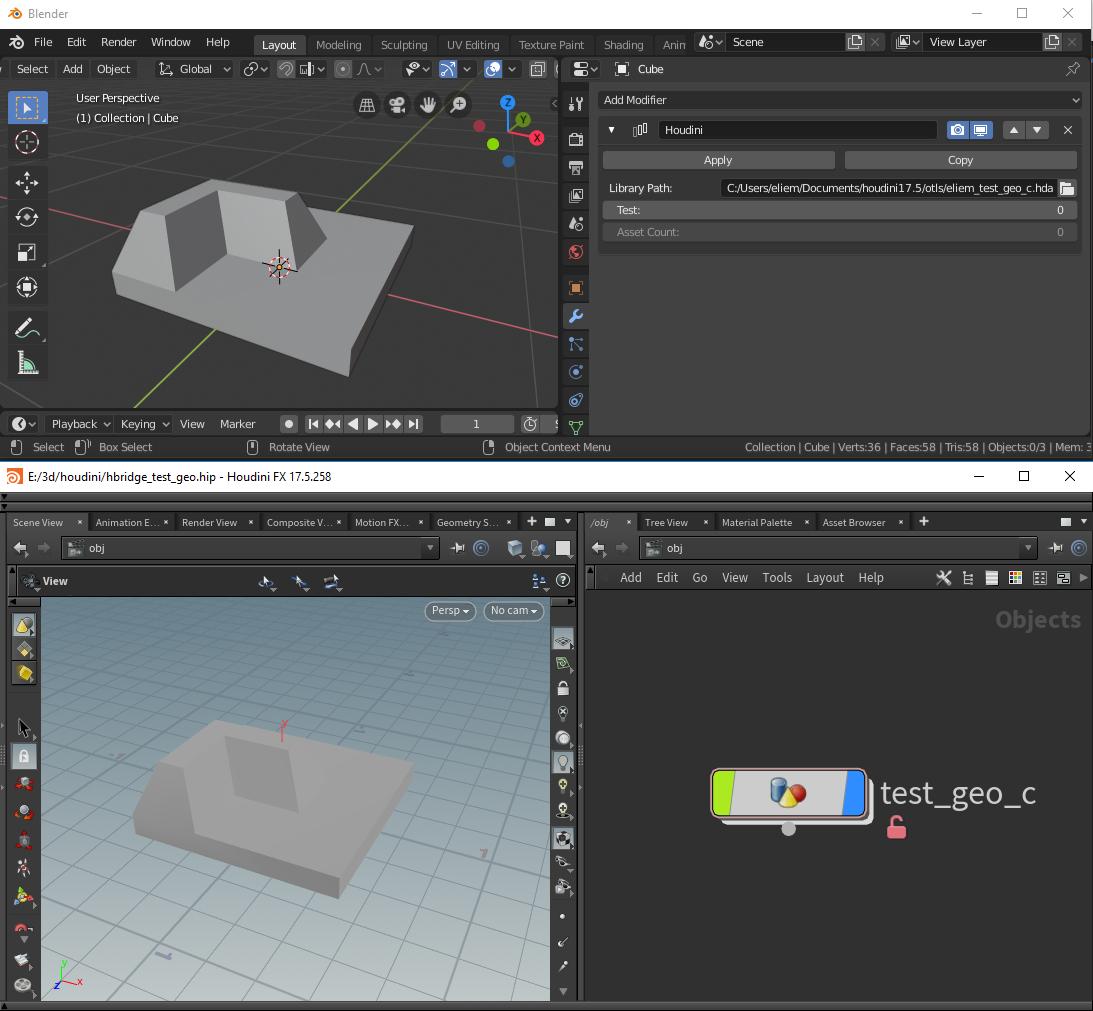Open Persp view dropdown in Houdini
Viewport: 1093px width, 1011px height.
point(450,610)
